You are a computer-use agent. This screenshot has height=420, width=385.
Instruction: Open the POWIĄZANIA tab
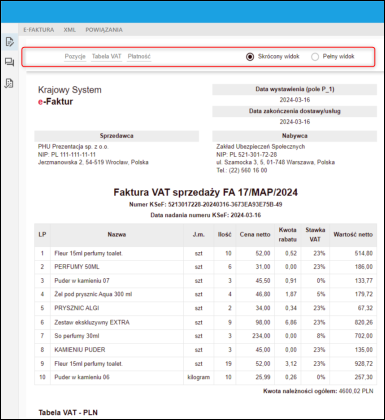click(x=104, y=30)
